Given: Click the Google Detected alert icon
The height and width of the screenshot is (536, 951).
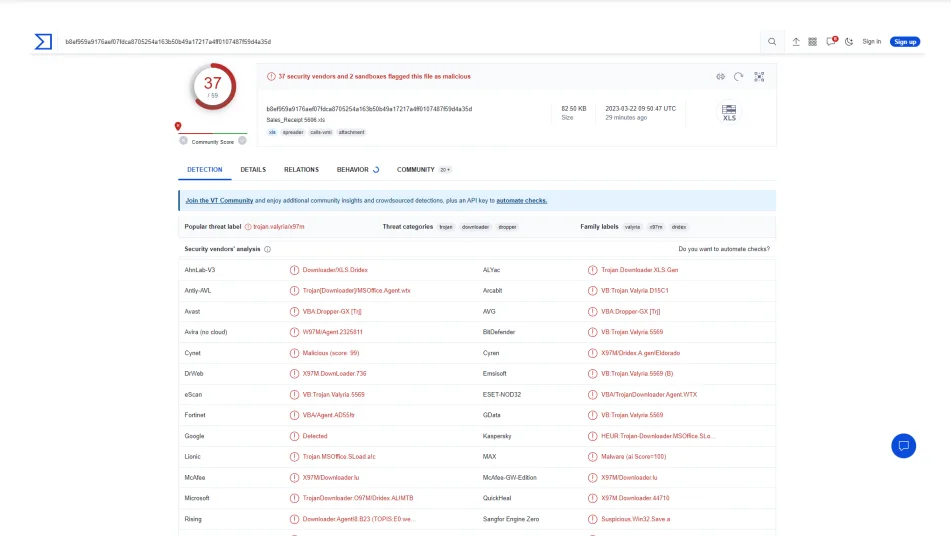Looking at the screenshot, I should pos(294,436).
